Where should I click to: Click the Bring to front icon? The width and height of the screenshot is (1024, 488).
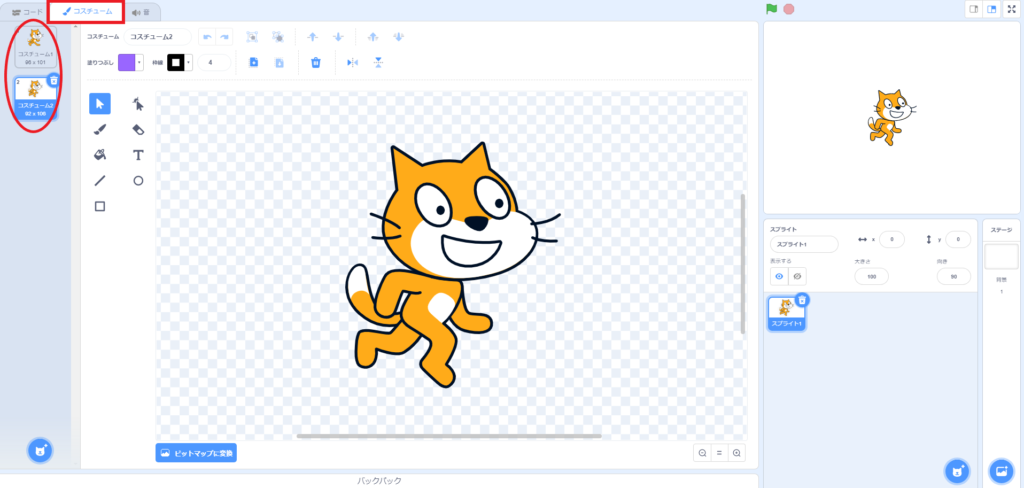pyautogui.click(x=373, y=37)
